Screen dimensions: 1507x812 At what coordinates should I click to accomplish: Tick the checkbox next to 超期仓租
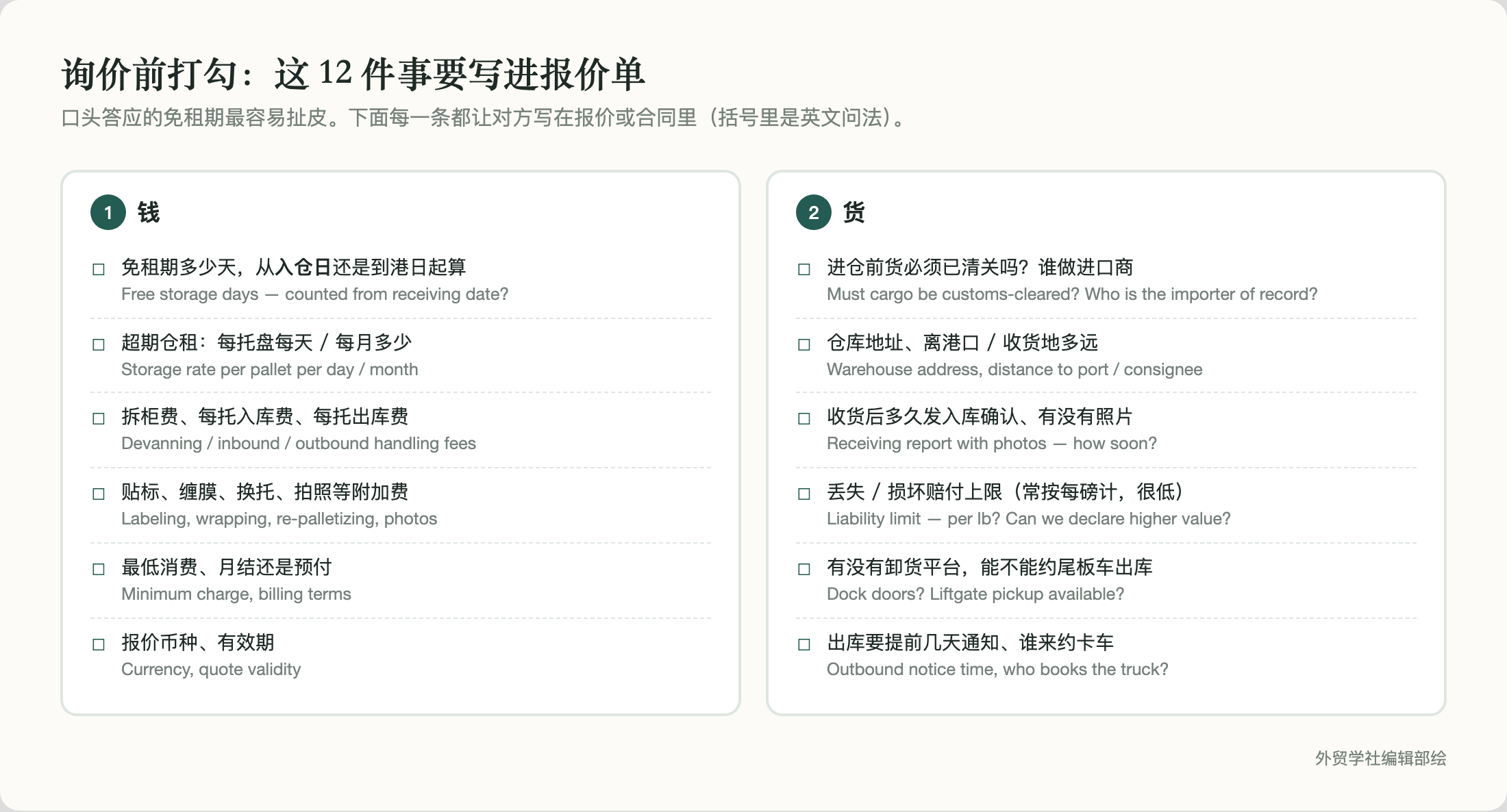(99, 344)
